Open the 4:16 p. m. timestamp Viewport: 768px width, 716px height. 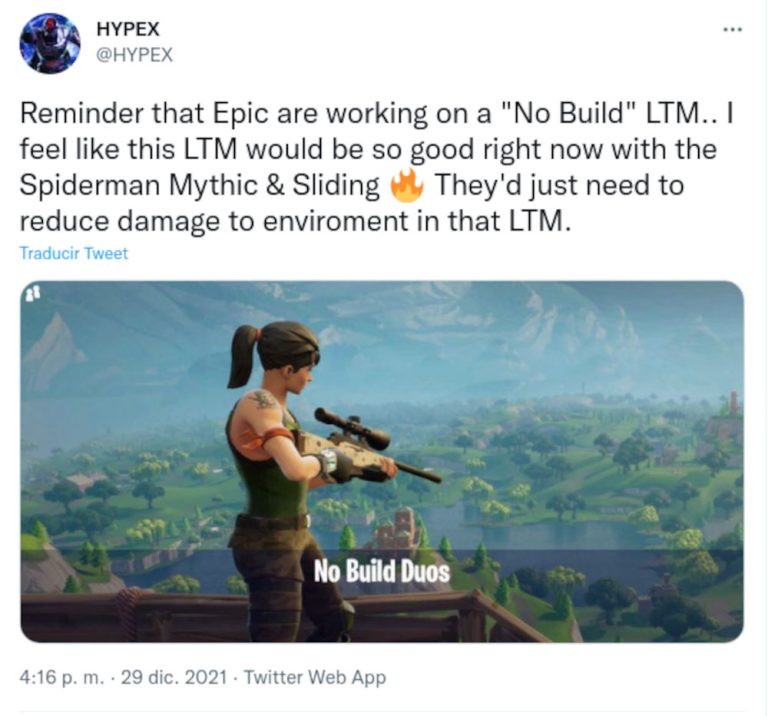click(62, 677)
